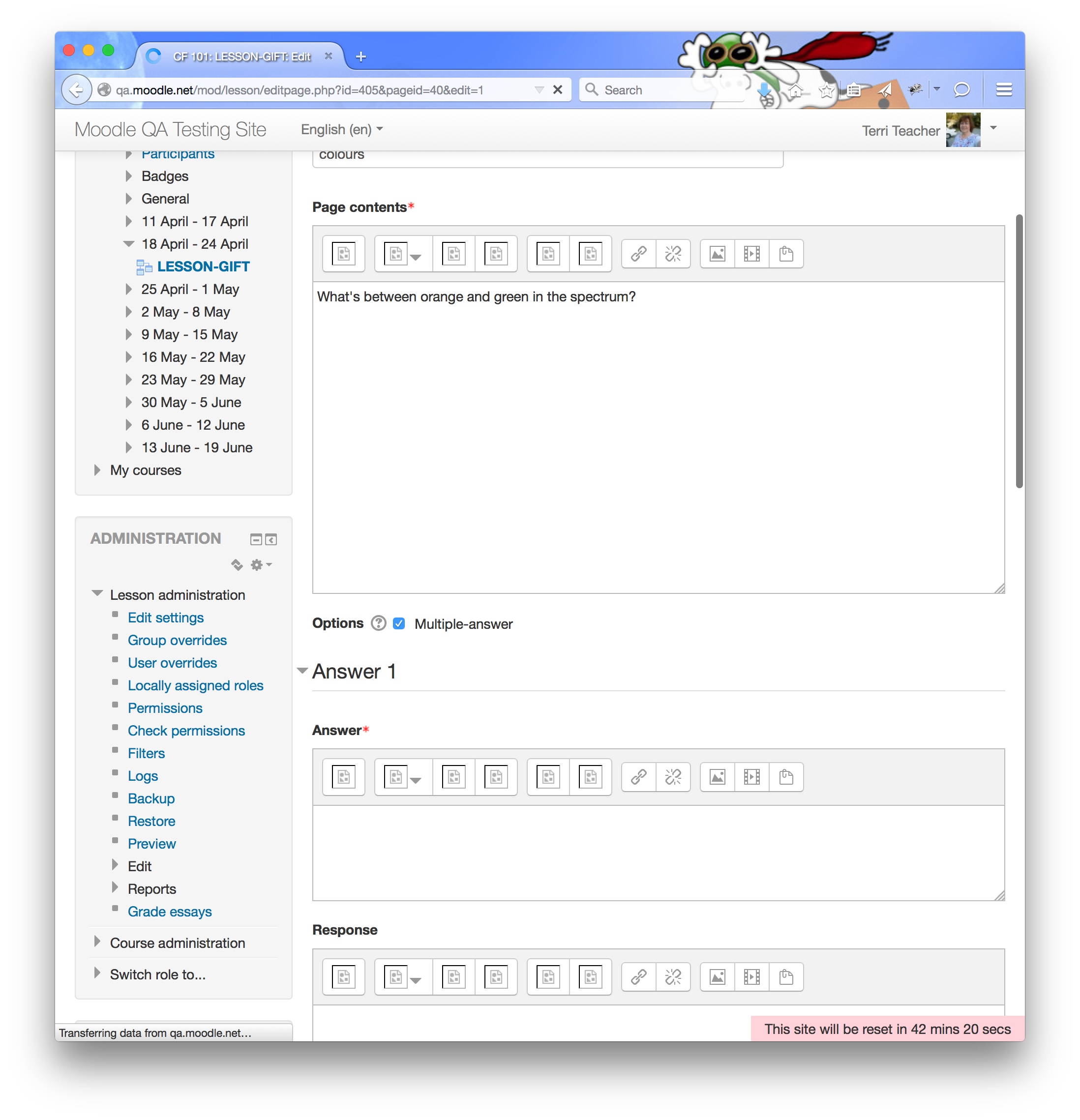Open the Terri Teacher user menu arrow
The width and height of the screenshot is (1080, 1120).
click(993, 128)
